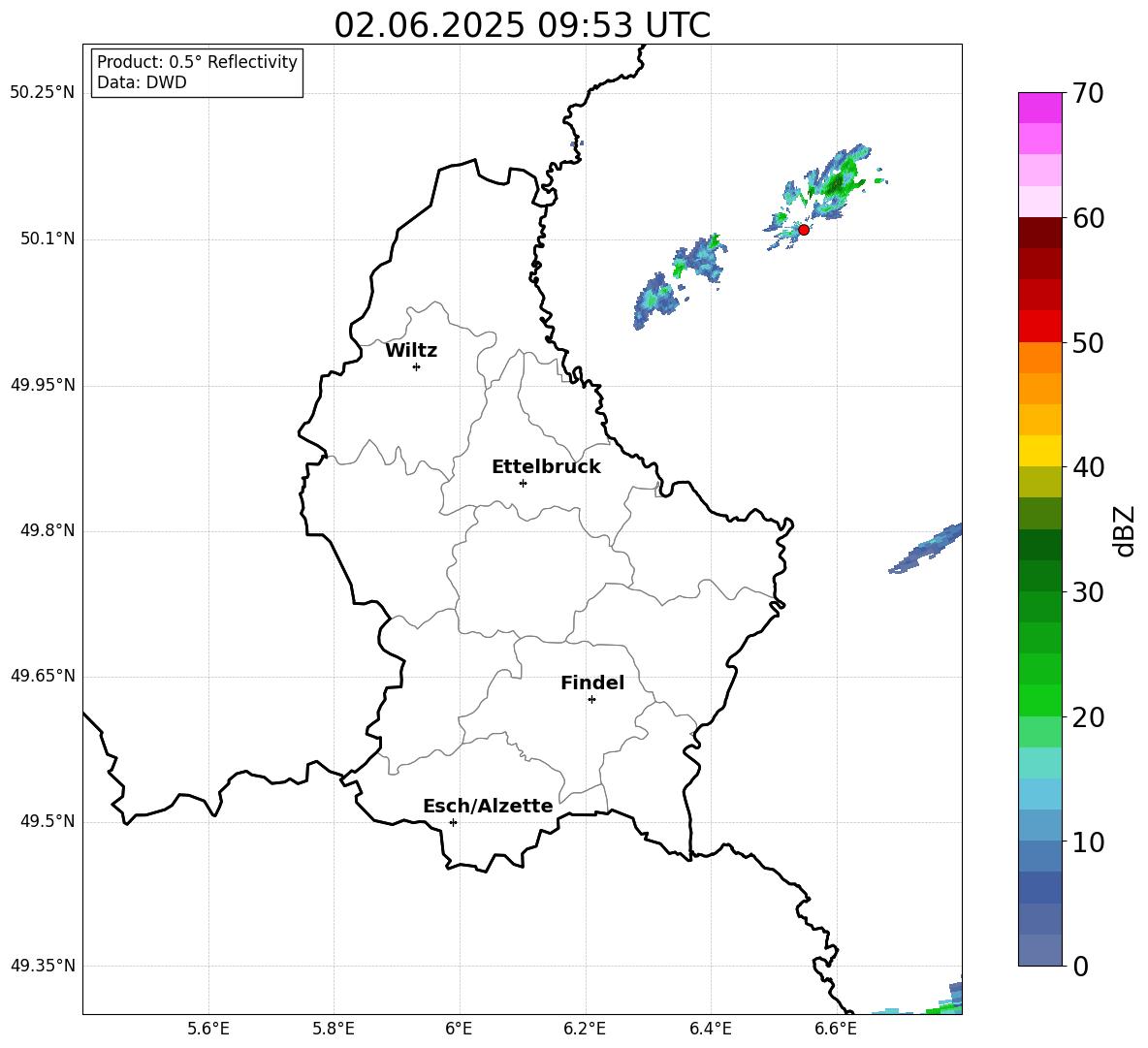Click the 20 value on the colorbar
The image size is (1148, 1048).
[x=1088, y=717]
